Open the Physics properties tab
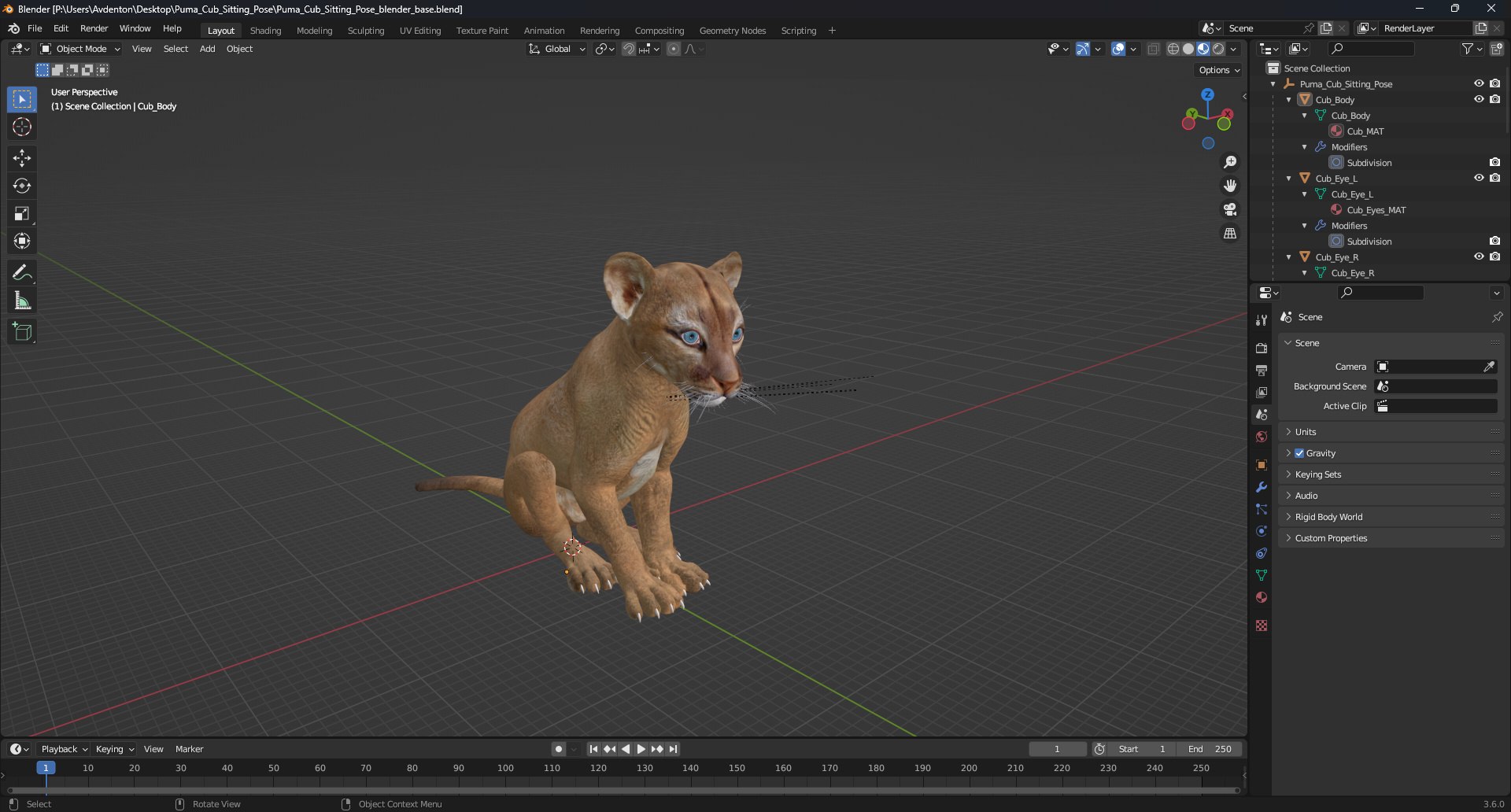Image resolution: width=1511 pixels, height=812 pixels. tap(1262, 531)
